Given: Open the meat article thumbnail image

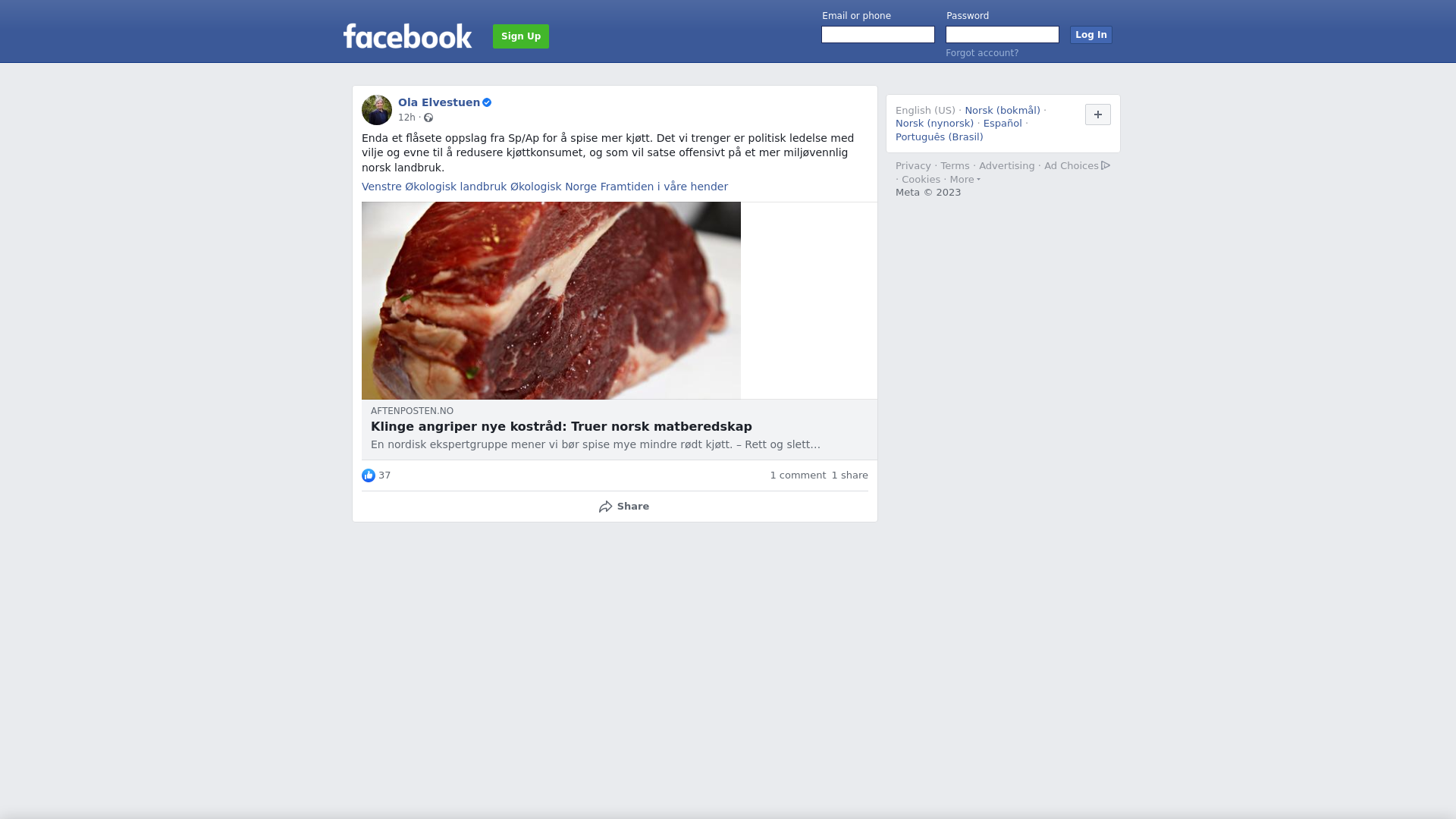Looking at the screenshot, I should (551, 300).
